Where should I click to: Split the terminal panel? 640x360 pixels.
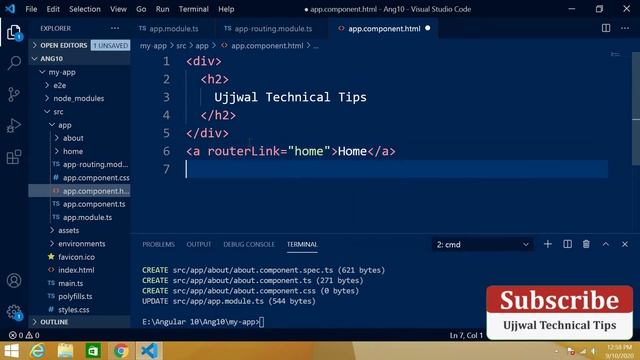[567, 244]
